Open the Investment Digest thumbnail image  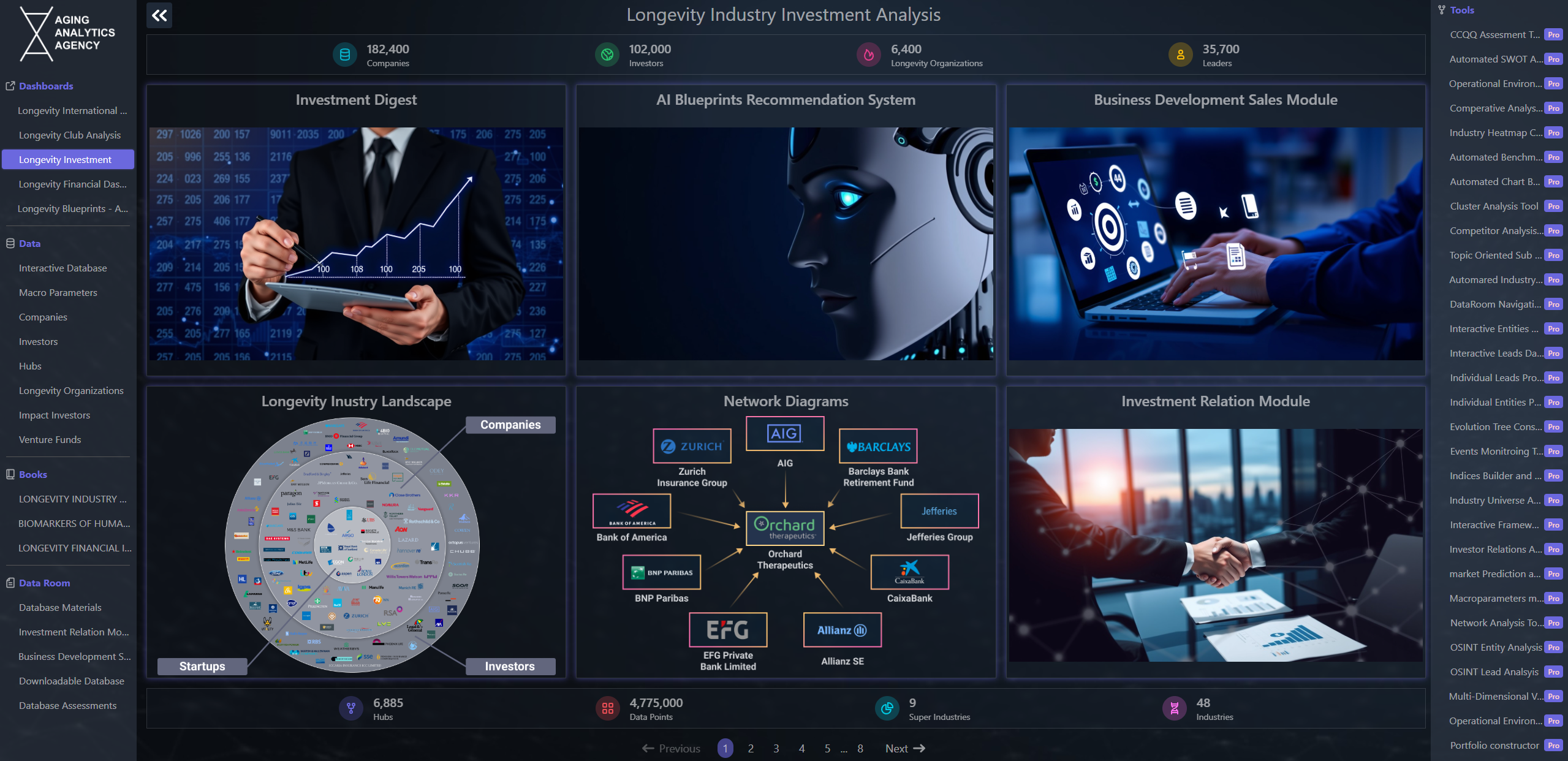[x=356, y=243]
